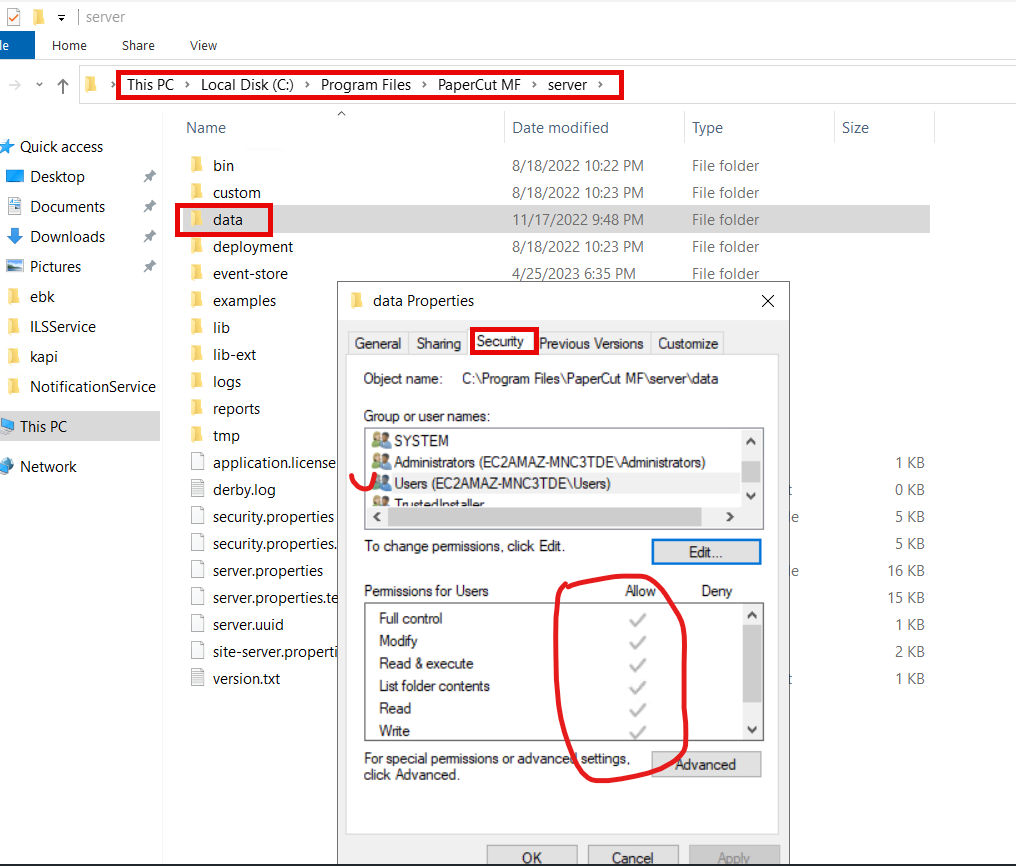Expand chevron after Local Disk (C:)
Image resolution: width=1016 pixels, height=866 pixels.
307,85
